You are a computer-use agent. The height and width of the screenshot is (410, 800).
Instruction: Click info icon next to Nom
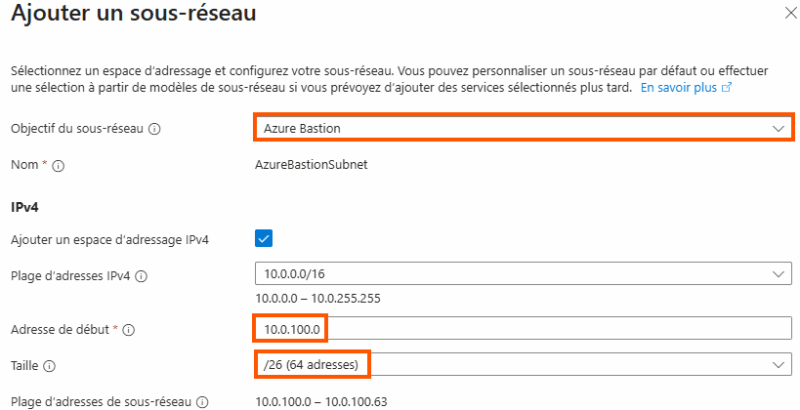point(58,166)
